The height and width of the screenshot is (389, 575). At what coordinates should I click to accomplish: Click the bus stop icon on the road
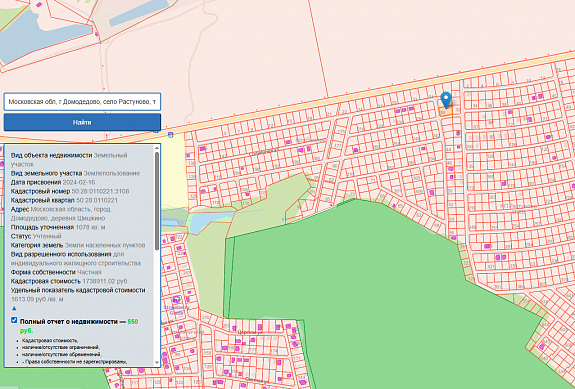tap(171, 135)
